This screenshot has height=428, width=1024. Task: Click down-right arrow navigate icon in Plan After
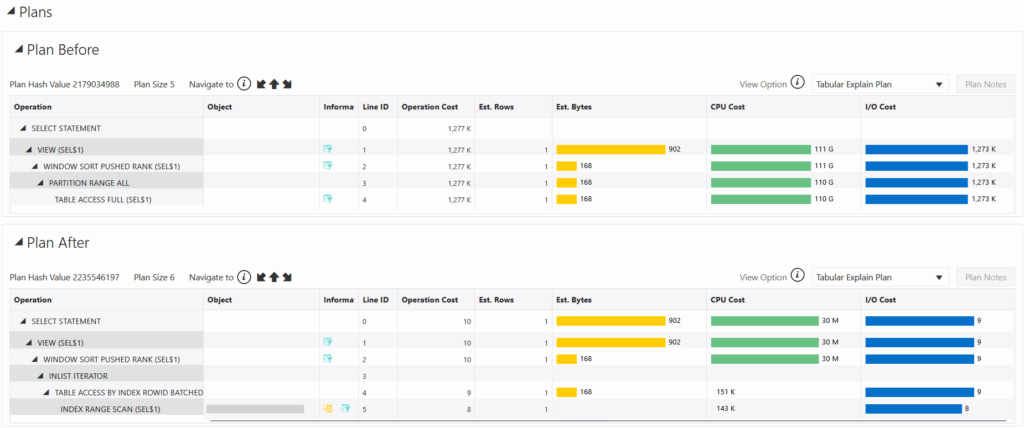(286, 277)
